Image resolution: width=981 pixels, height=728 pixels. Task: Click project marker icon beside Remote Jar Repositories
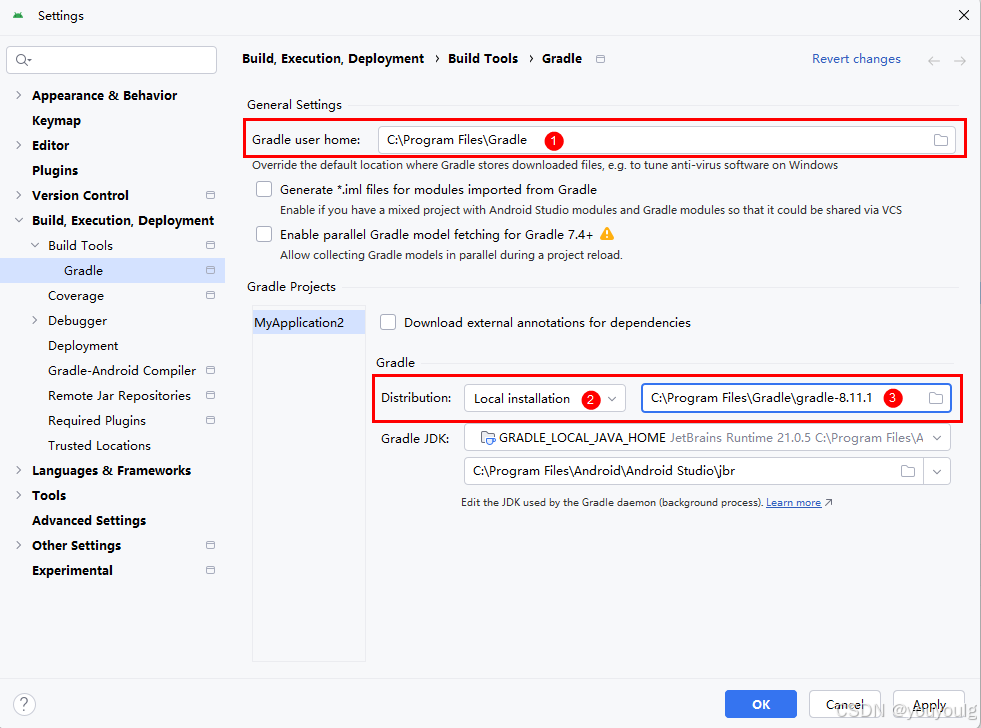210,395
